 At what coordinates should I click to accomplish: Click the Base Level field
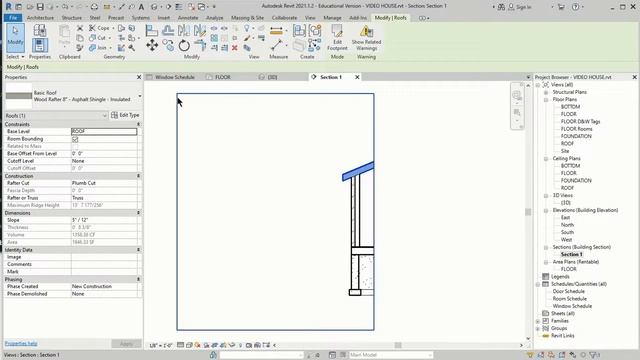click(x=104, y=131)
